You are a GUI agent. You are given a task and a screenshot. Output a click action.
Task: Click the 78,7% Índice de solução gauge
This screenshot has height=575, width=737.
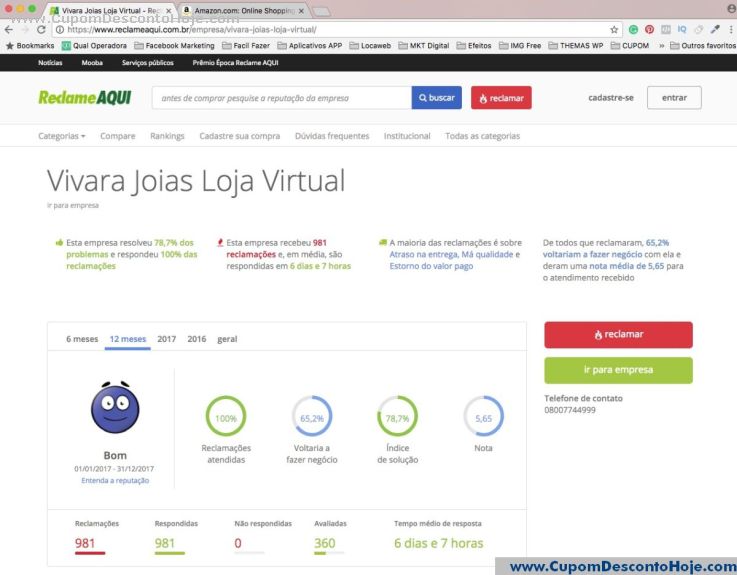[x=397, y=416]
